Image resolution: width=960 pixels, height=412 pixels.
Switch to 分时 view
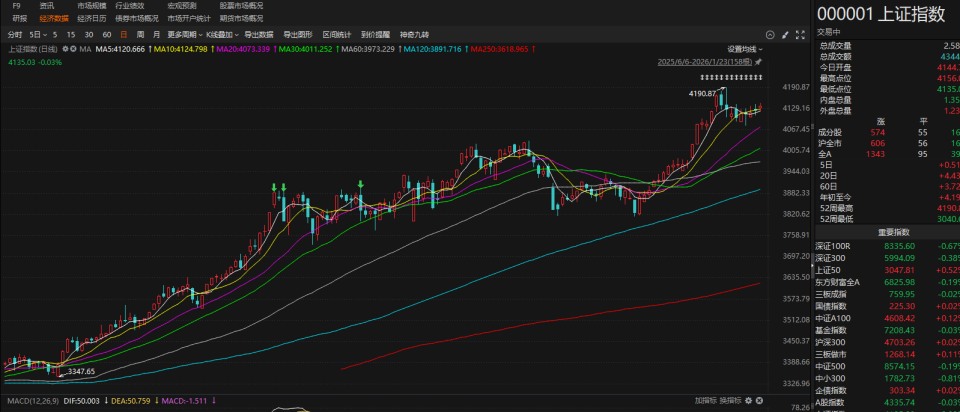click(15, 35)
